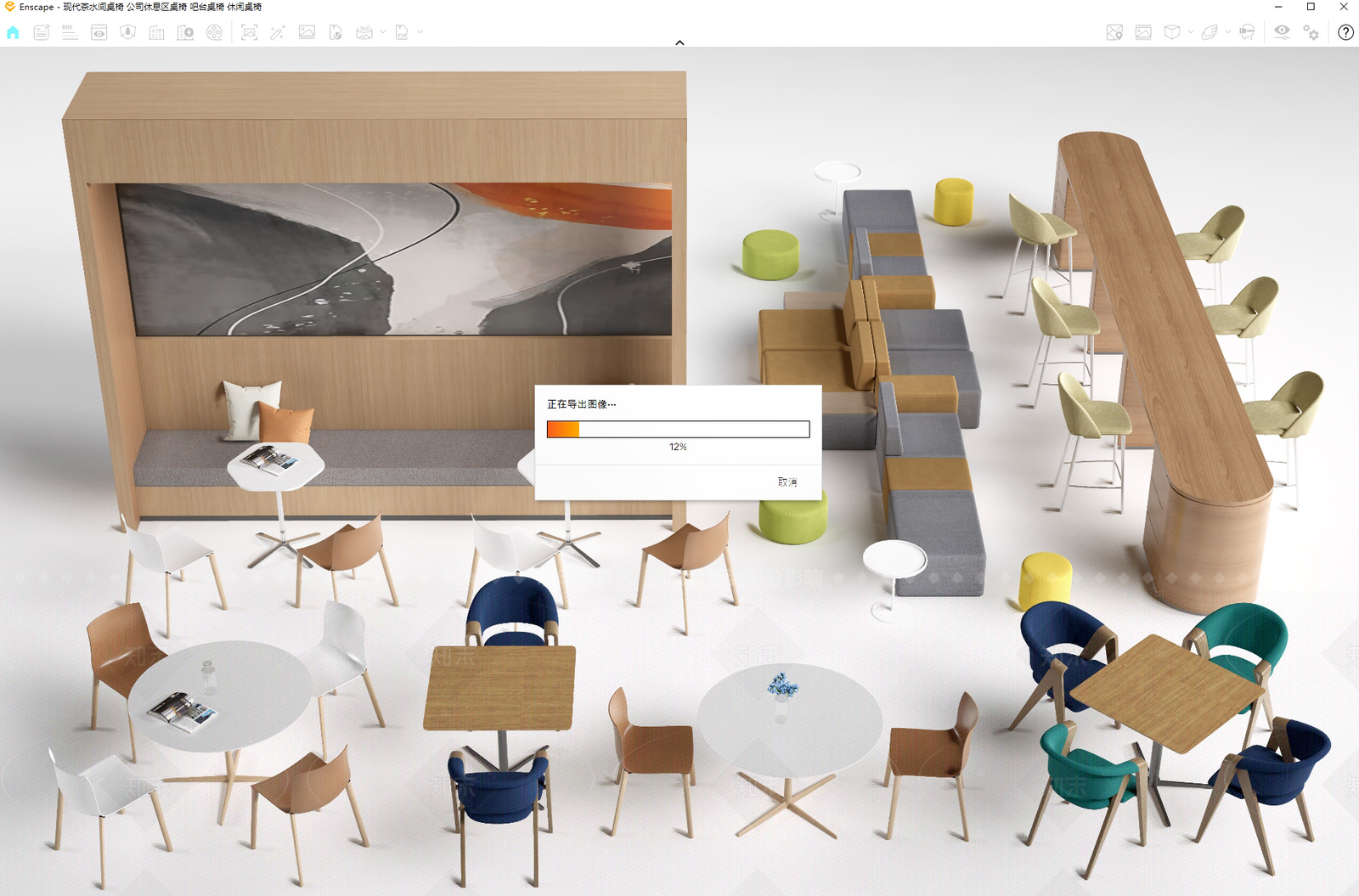Click the screenshot capture icon
1359x896 pixels.
pos(249,32)
